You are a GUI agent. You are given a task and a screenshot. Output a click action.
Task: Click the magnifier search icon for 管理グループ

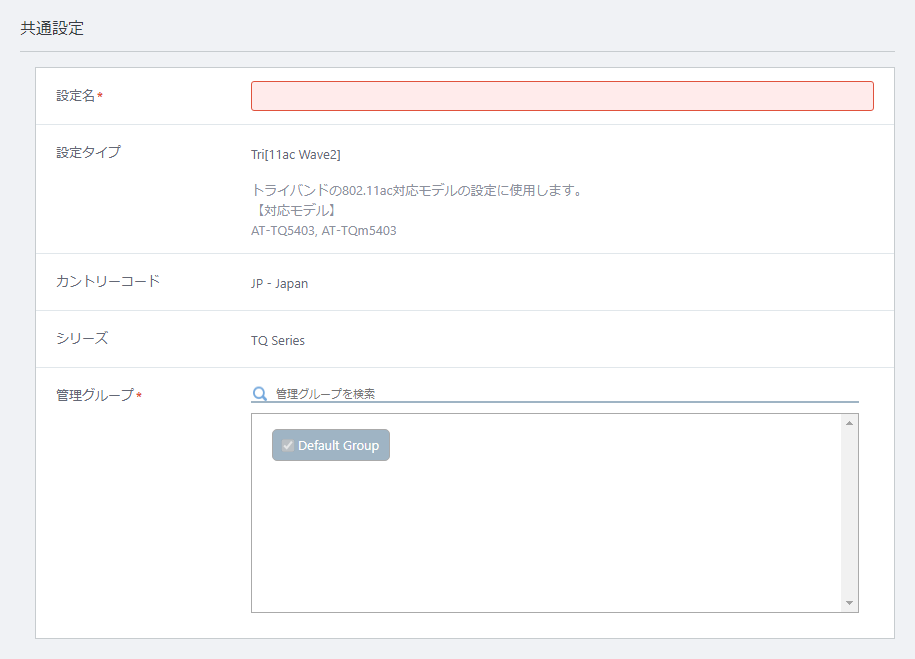click(x=260, y=394)
